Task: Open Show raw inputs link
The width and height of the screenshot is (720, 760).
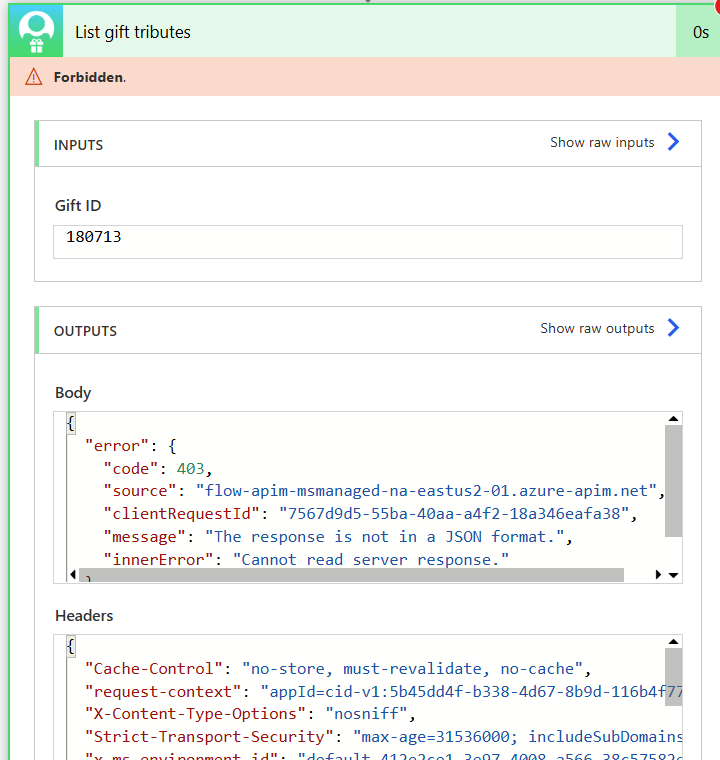Action: pos(602,142)
